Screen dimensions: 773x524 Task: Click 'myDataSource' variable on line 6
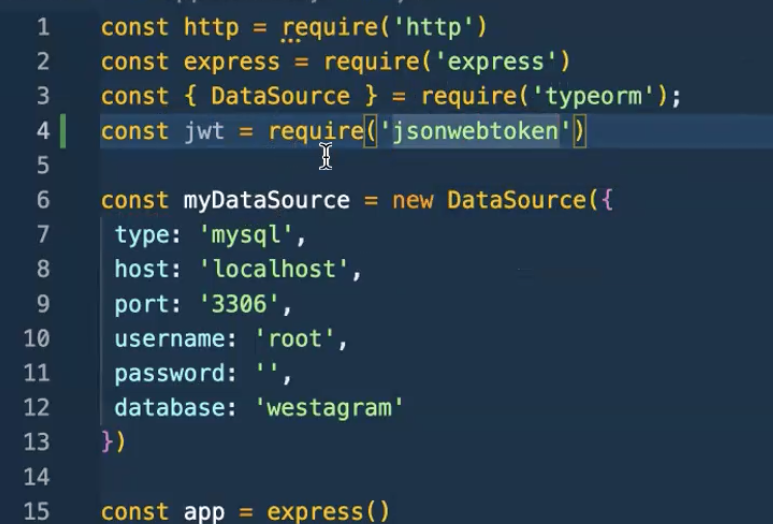pos(267,201)
